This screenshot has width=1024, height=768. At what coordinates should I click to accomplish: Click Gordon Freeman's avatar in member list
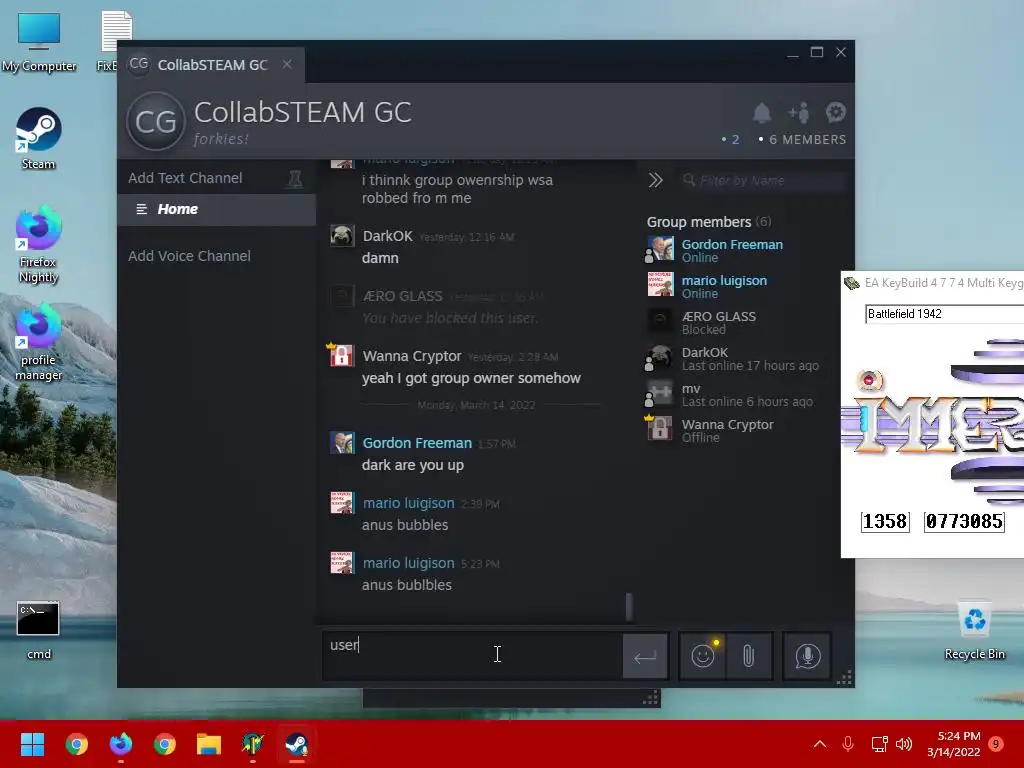[660, 249]
